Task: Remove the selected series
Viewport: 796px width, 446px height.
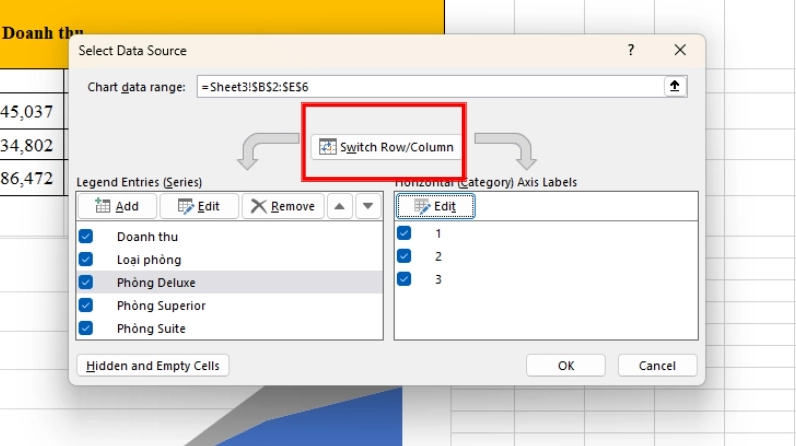Action: (283, 206)
